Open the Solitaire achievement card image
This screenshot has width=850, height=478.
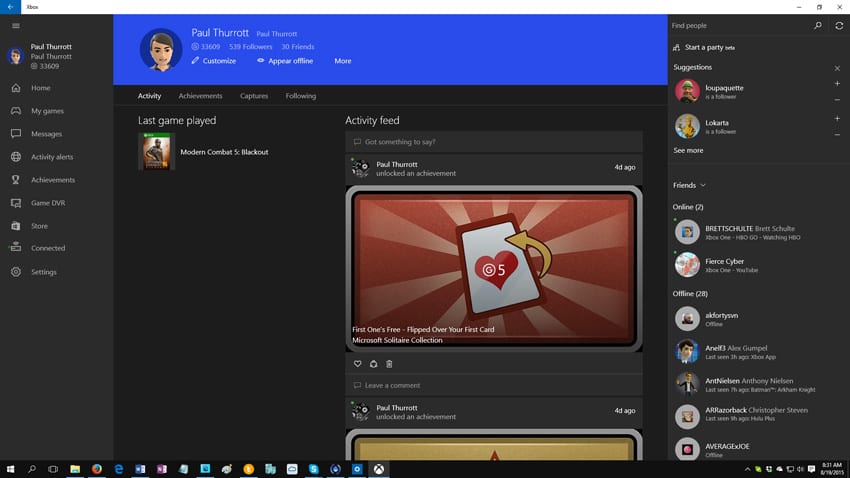pos(494,268)
